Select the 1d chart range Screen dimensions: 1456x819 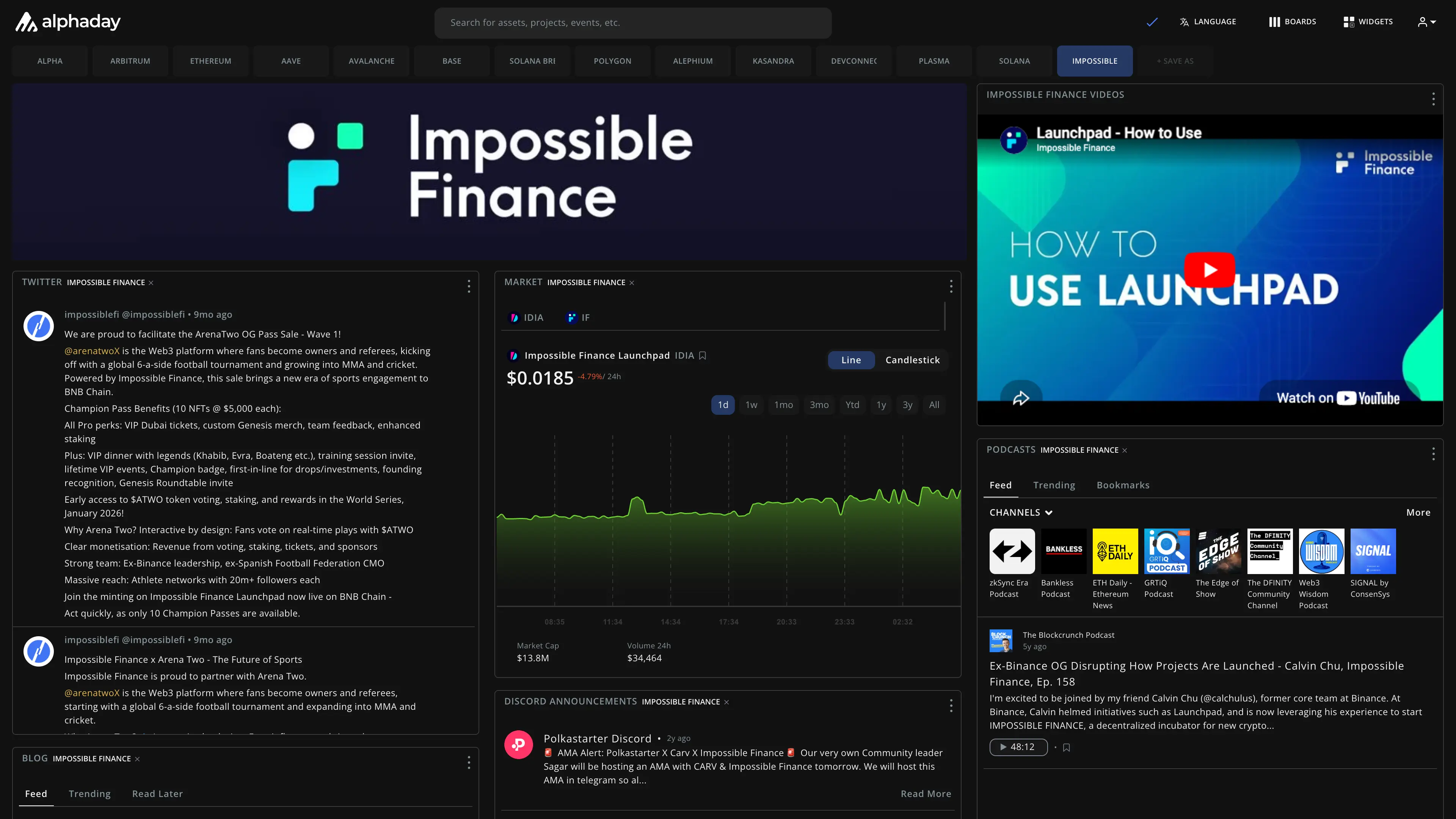[x=723, y=405]
